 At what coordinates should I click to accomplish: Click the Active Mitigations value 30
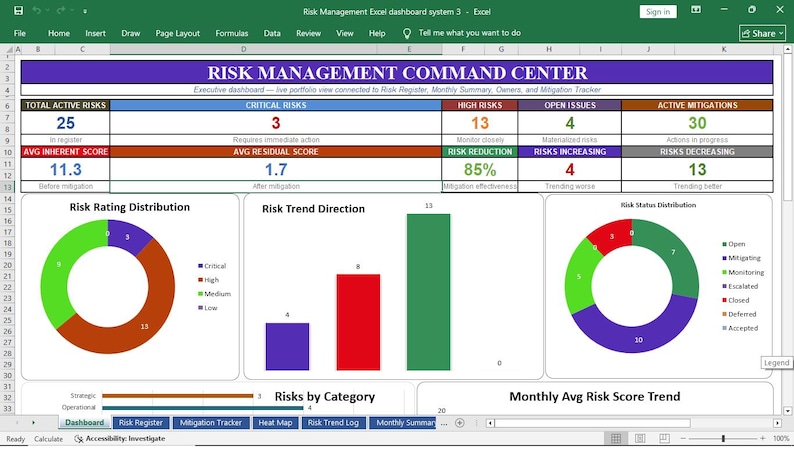coord(697,123)
